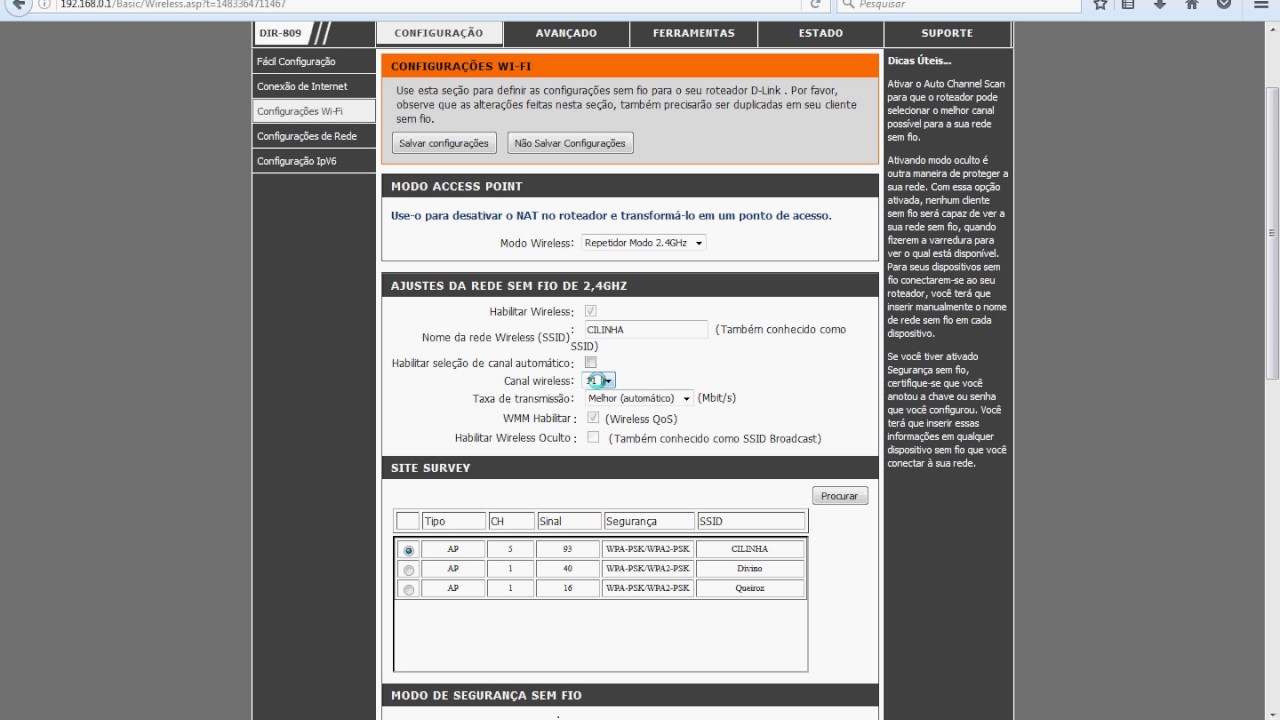Click the Não Salvar Configurações button
Image resolution: width=1280 pixels, height=720 pixels.
click(x=570, y=143)
